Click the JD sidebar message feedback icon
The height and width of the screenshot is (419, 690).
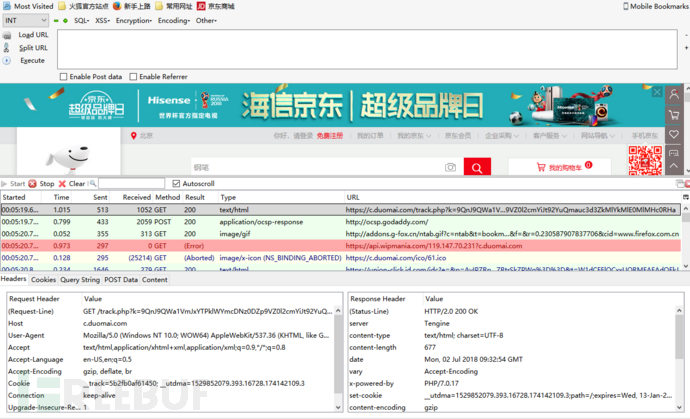674,153
